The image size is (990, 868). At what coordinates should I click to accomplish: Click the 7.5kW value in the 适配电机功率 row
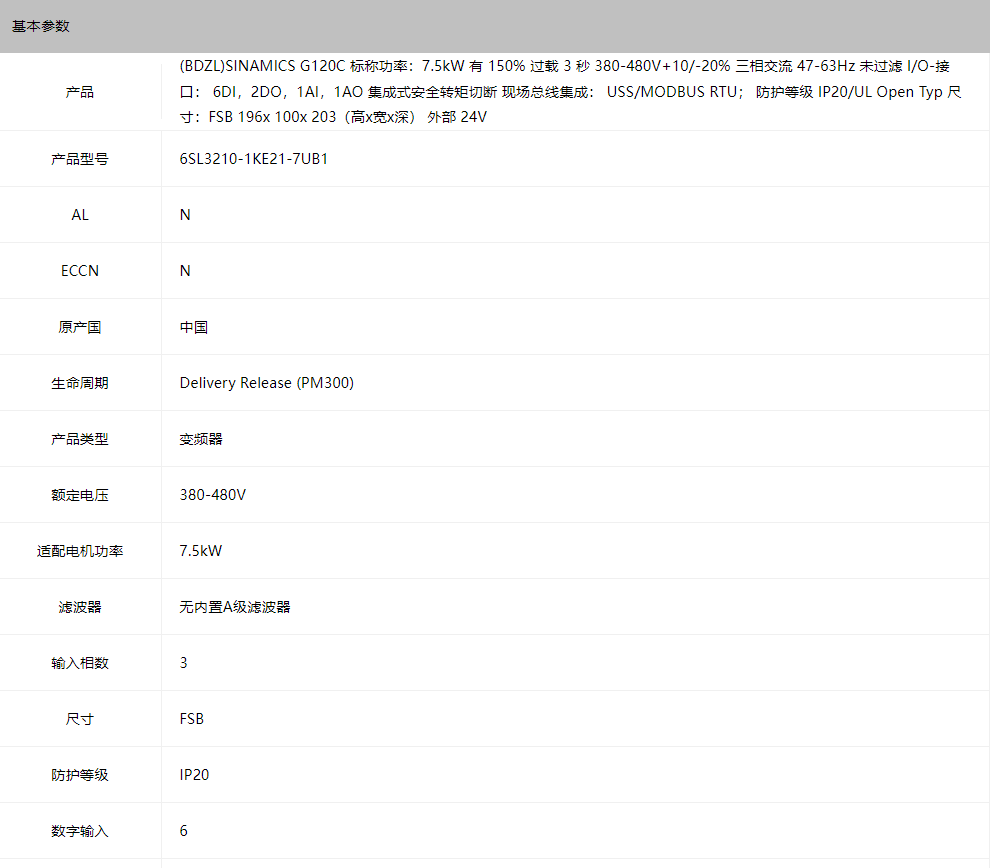tap(201, 551)
